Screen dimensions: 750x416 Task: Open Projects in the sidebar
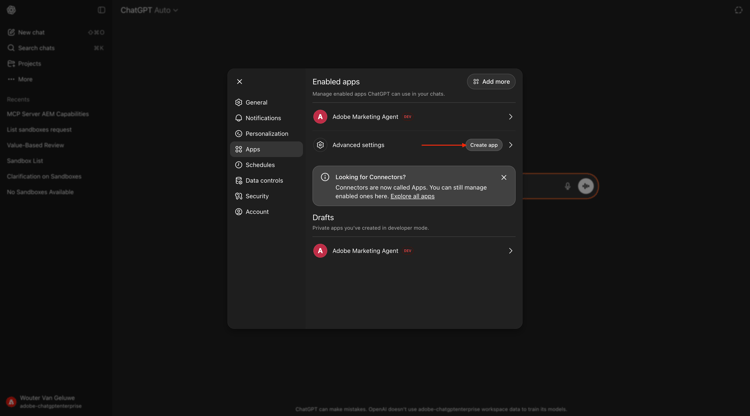(x=55, y=64)
